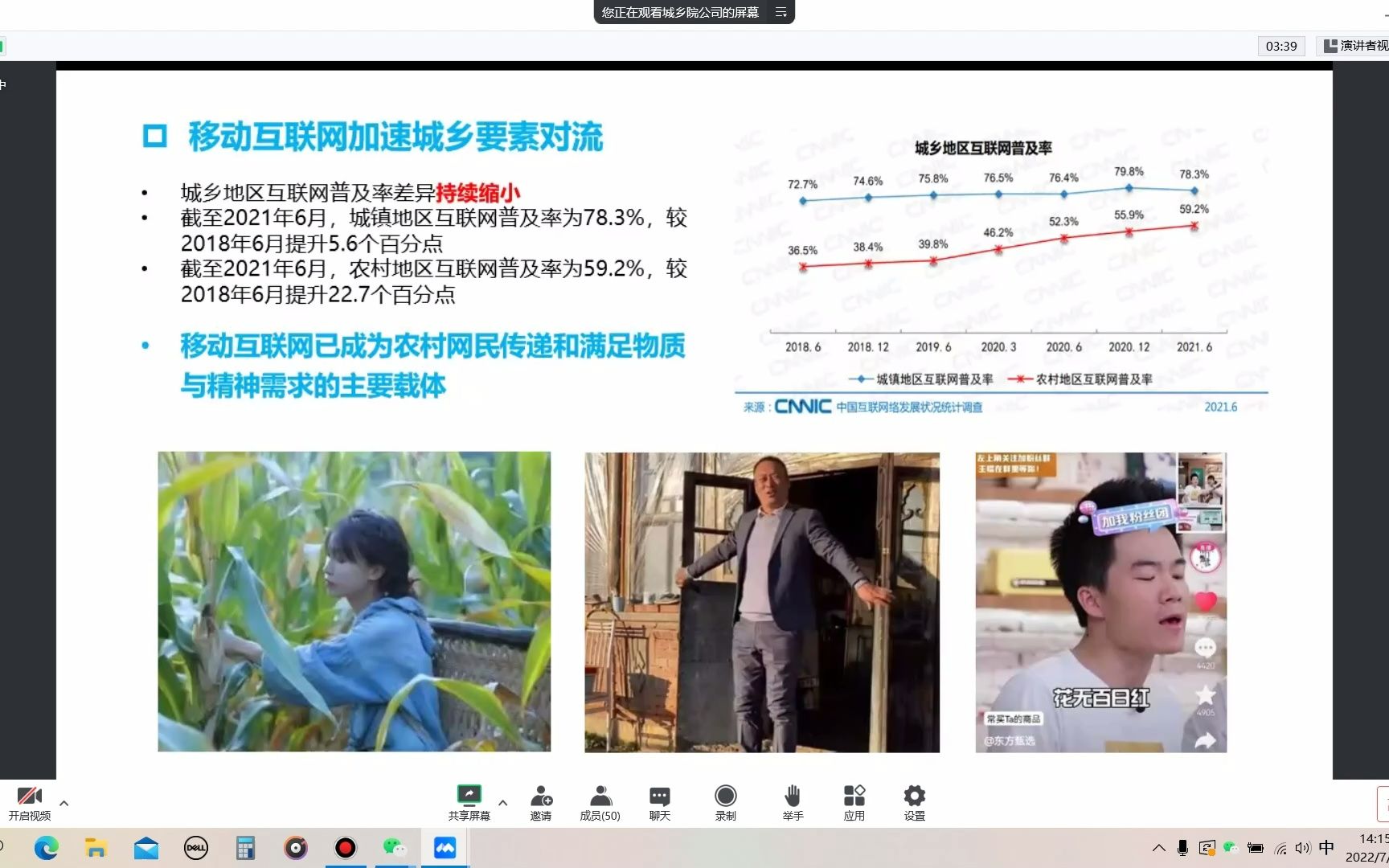Open the Dell app in taskbar

point(196,848)
